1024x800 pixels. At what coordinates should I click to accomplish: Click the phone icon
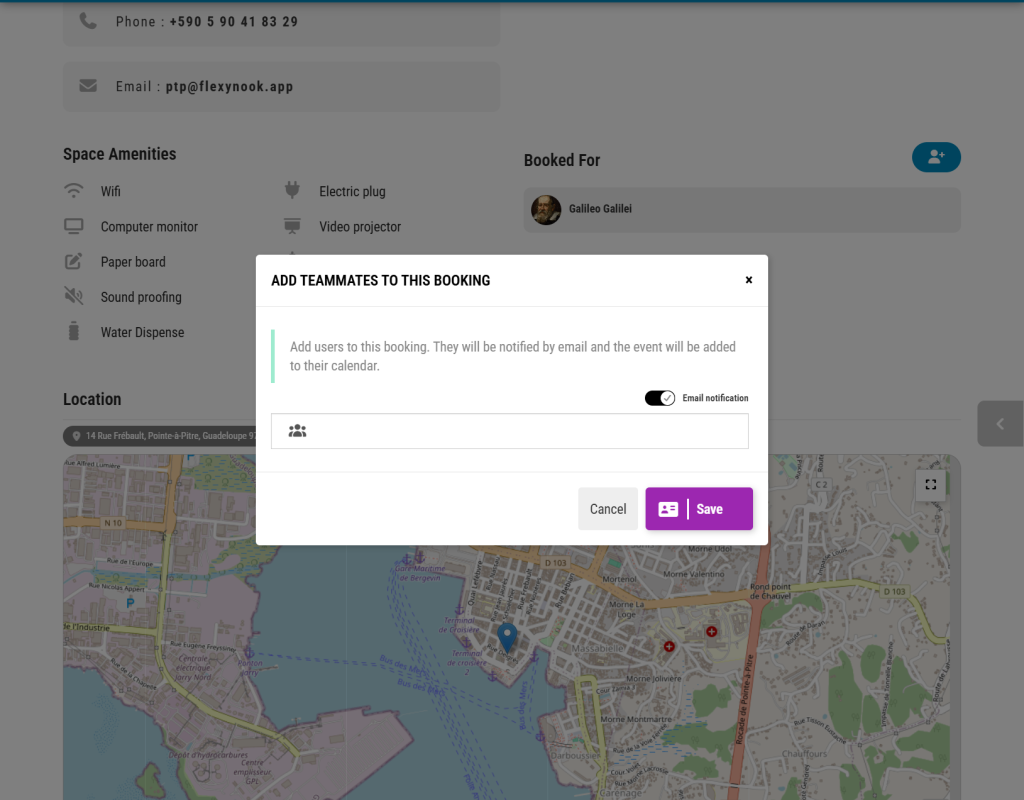point(88,21)
